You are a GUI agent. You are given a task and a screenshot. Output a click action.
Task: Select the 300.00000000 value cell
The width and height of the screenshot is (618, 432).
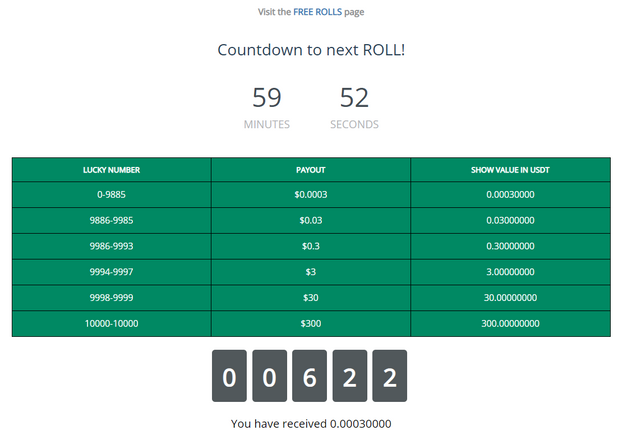pyautogui.click(x=510, y=324)
